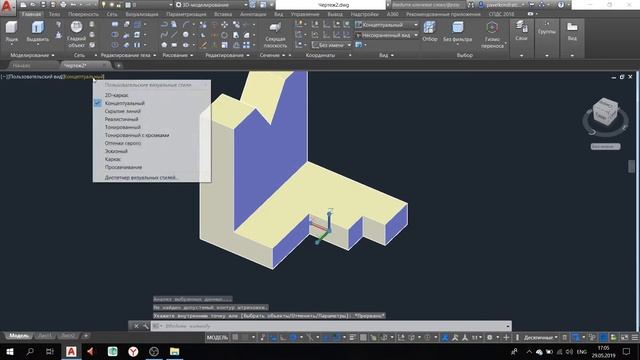
Task: Click the Section Plane (Секущая плоскость) tool
Action: click(x=275, y=35)
